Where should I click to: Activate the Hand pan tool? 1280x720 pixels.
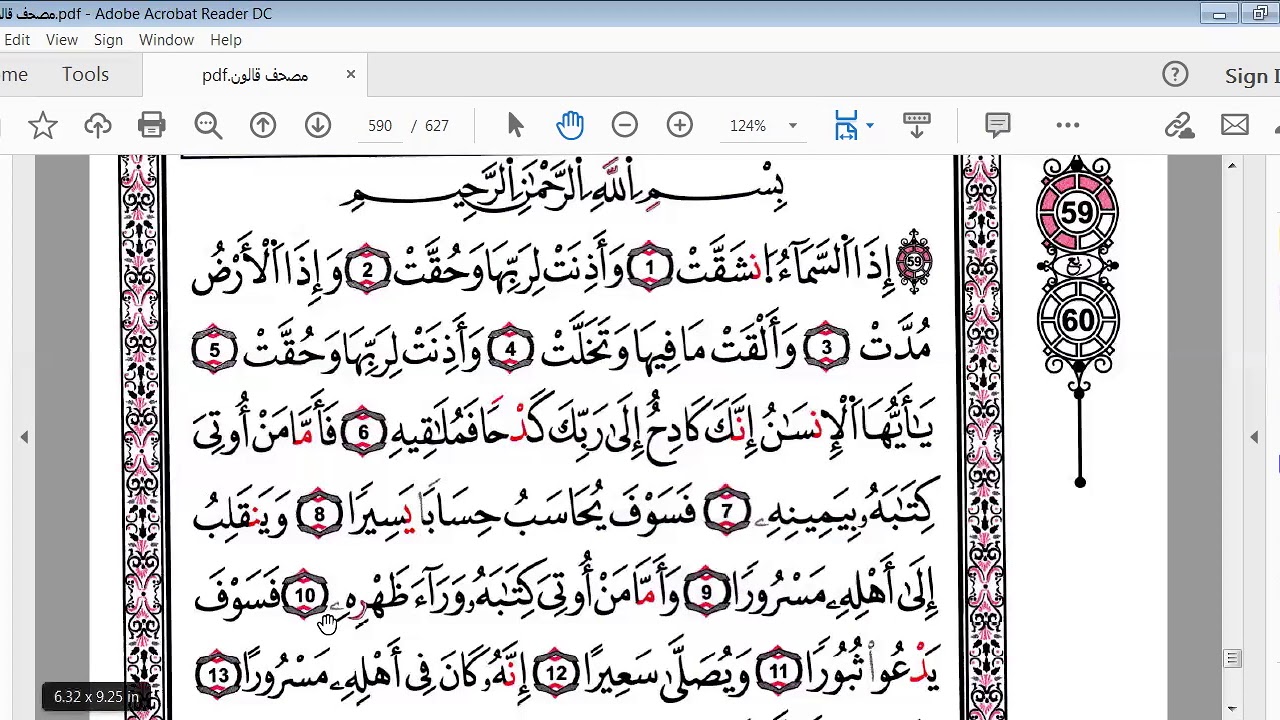[x=570, y=125]
